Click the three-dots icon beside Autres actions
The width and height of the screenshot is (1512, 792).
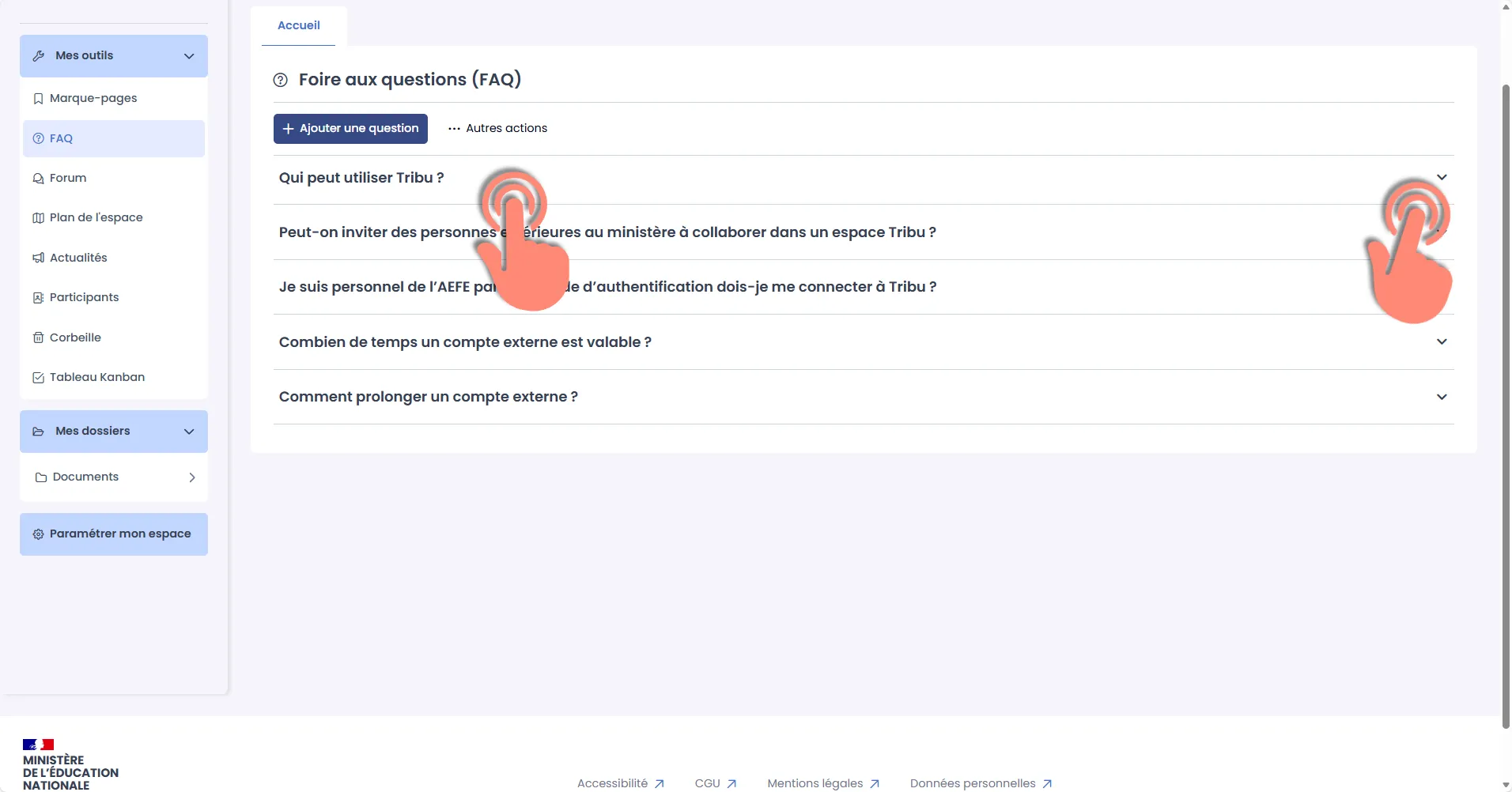point(454,129)
